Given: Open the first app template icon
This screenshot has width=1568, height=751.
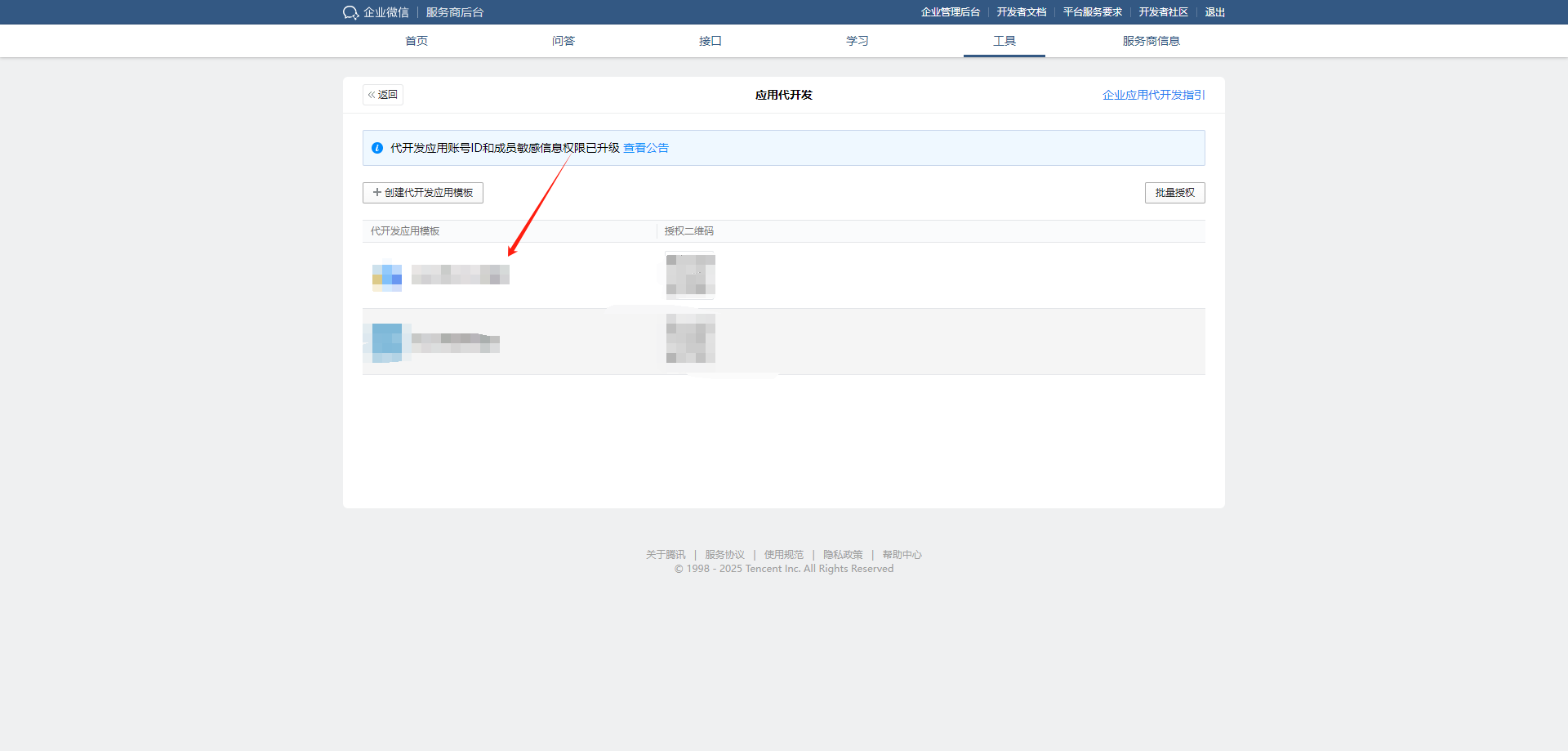Looking at the screenshot, I should point(387,276).
